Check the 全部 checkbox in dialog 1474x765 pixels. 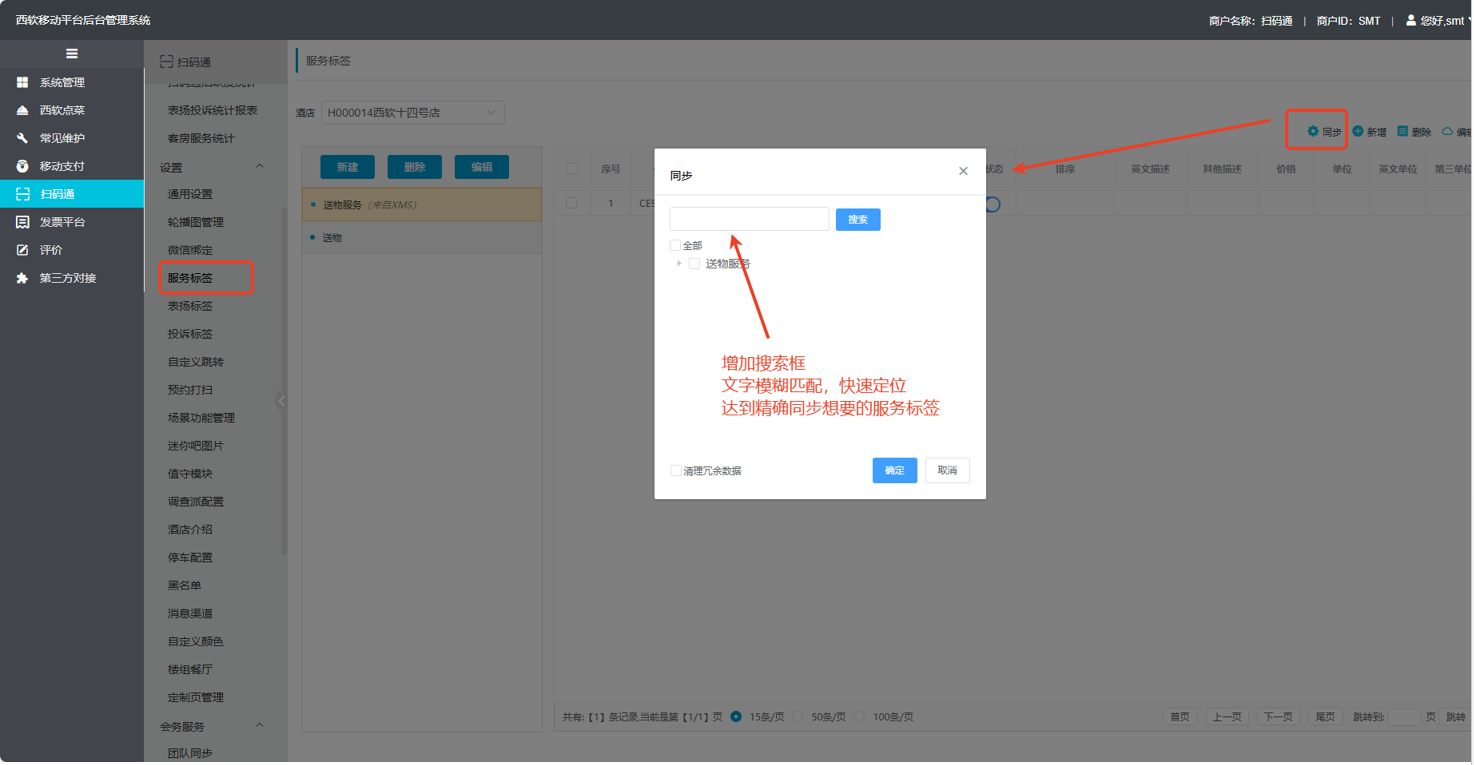(x=675, y=245)
